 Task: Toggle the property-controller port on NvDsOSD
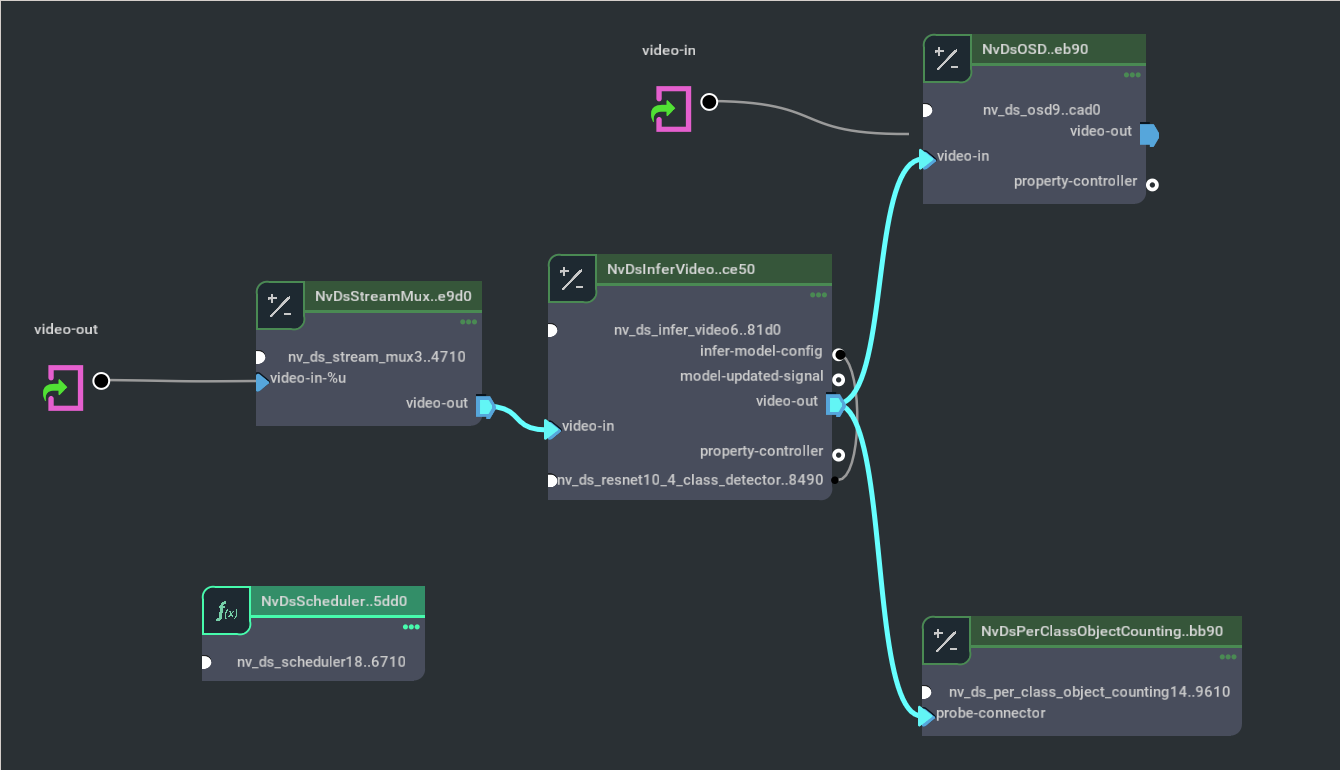(1152, 183)
